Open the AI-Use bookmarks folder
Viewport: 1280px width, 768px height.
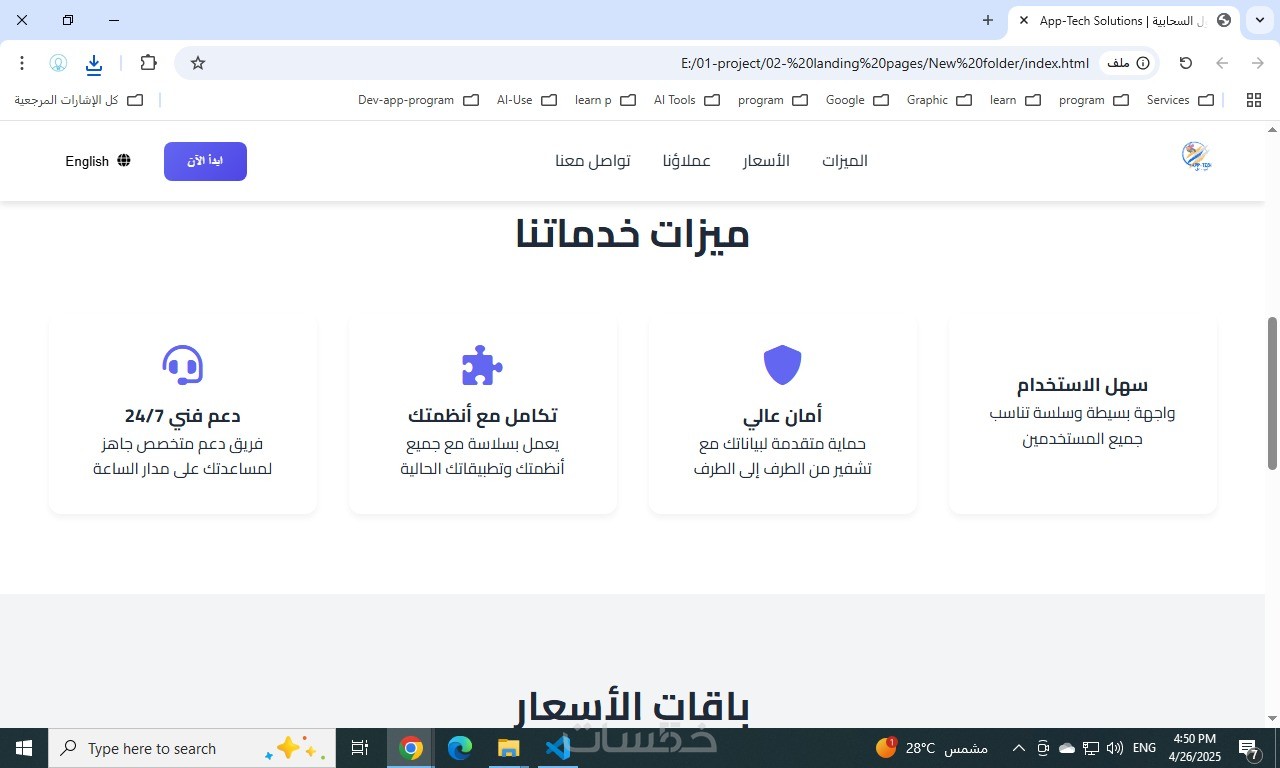tap(526, 100)
